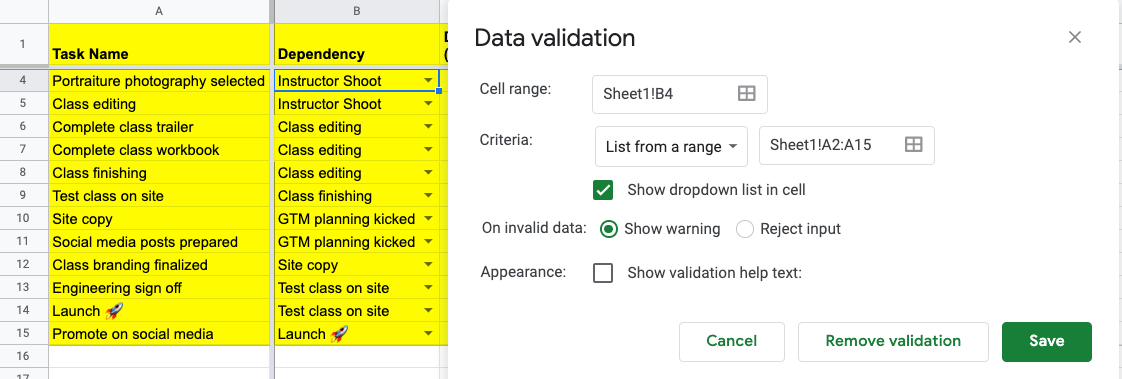Select the Dependency header cell

pos(356,44)
